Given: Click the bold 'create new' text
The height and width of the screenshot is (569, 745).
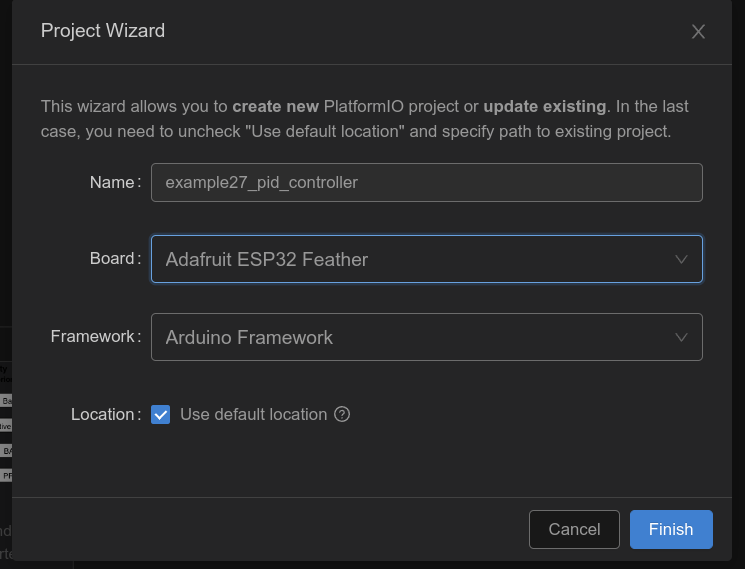Looking at the screenshot, I should point(275,106).
